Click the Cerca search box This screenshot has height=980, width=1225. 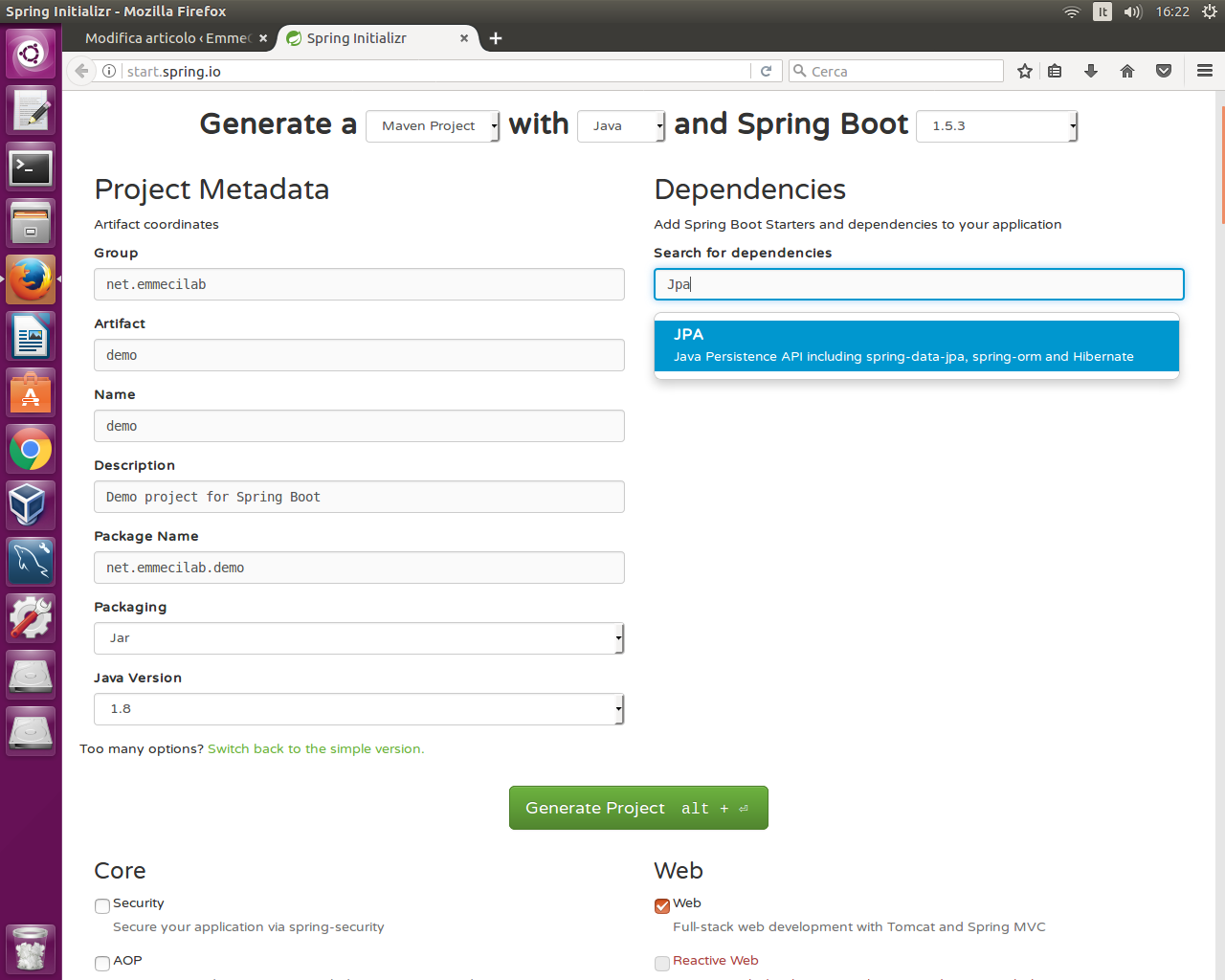coord(895,71)
